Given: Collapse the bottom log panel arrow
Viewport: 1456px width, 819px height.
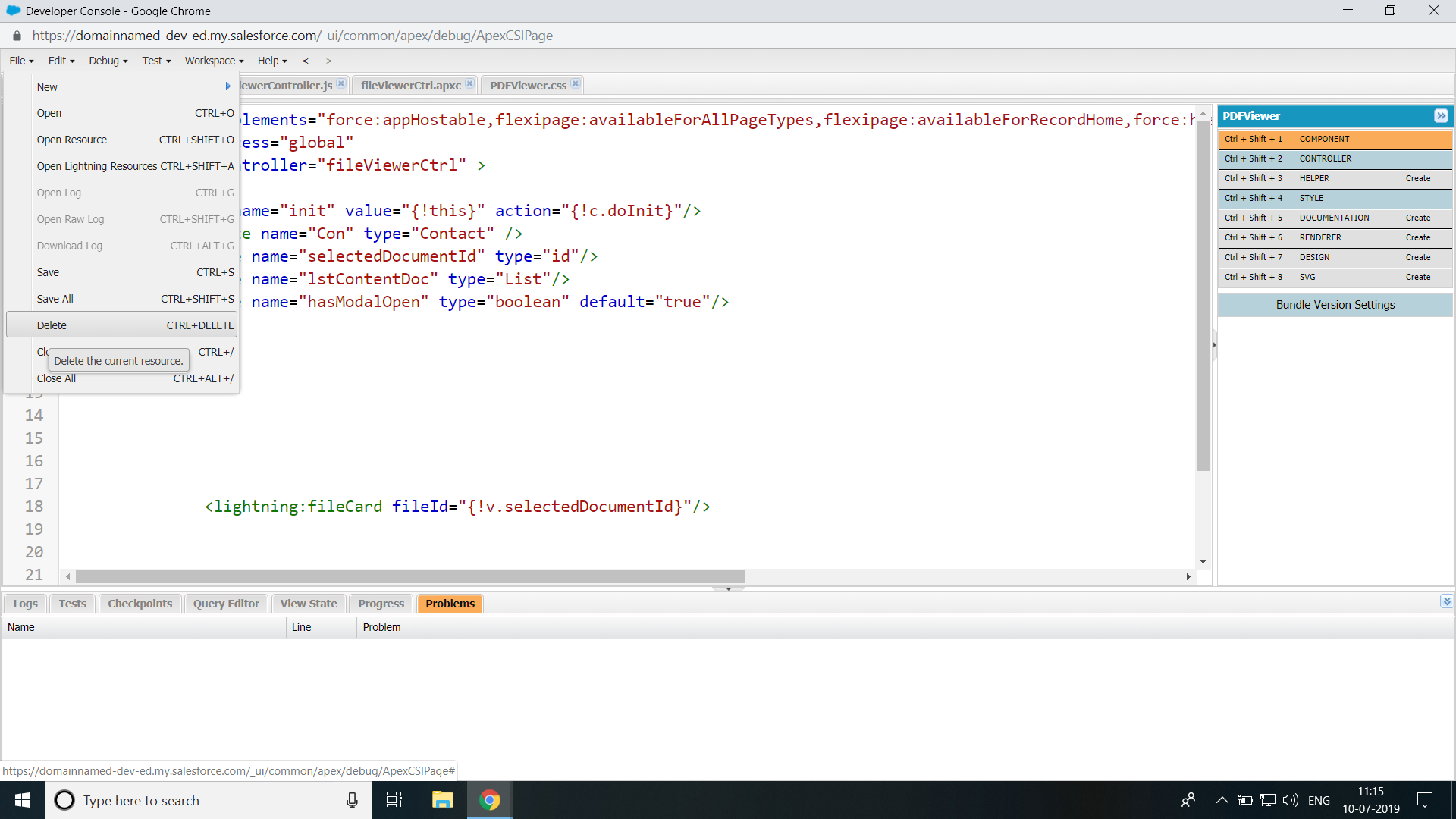Looking at the screenshot, I should click(x=1446, y=601).
